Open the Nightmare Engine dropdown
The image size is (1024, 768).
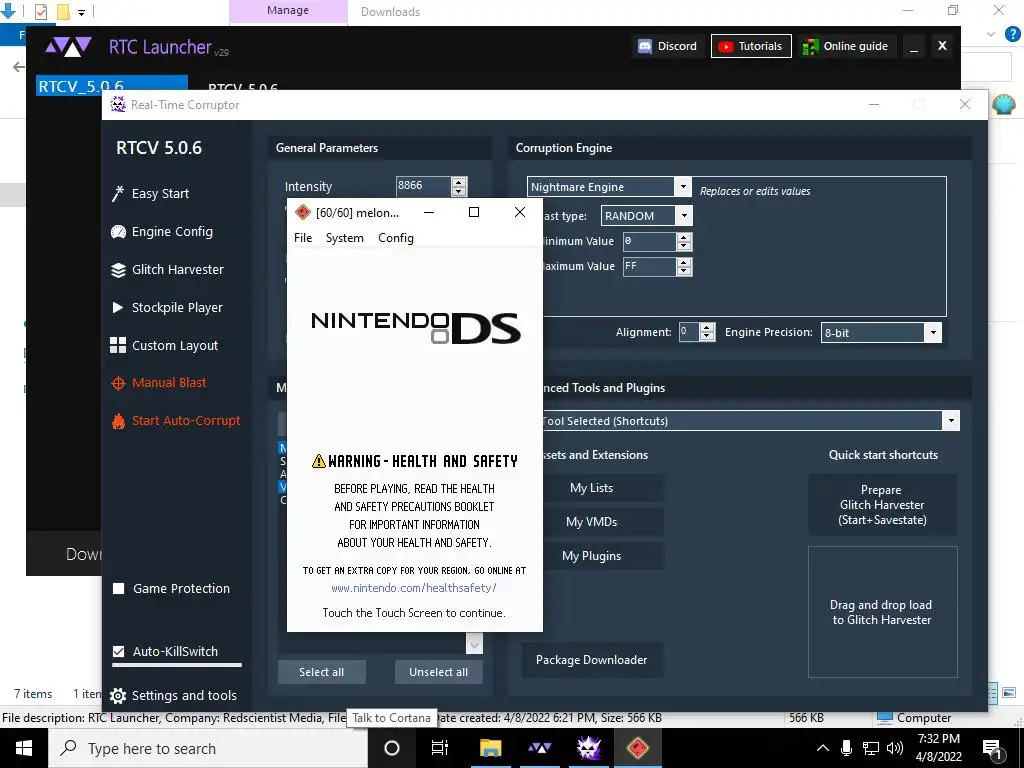[x=682, y=187]
